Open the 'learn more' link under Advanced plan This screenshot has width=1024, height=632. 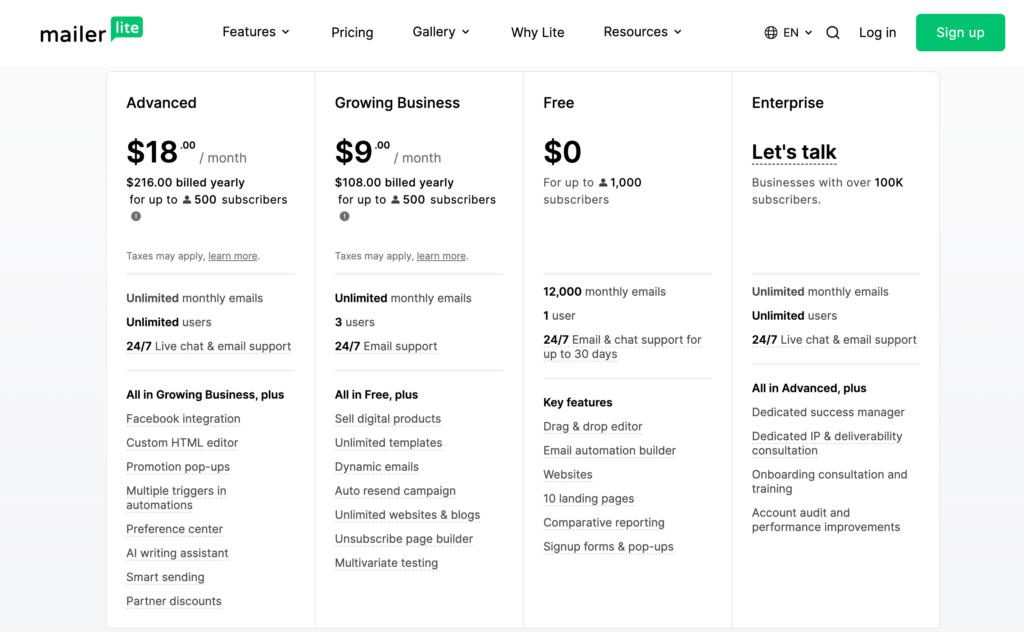232,256
